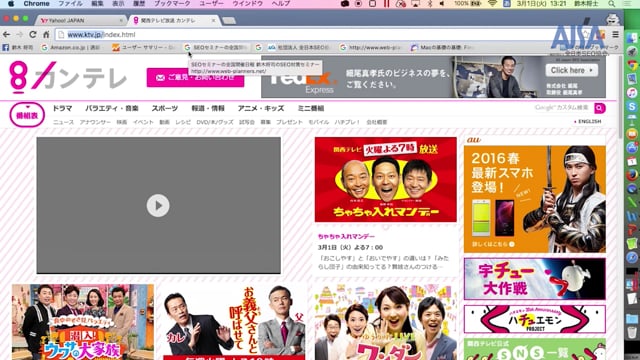The image size is (640, 360).
Task: Open the アニメ・キッズ navigation category
Action: pyautogui.click(x=261, y=108)
